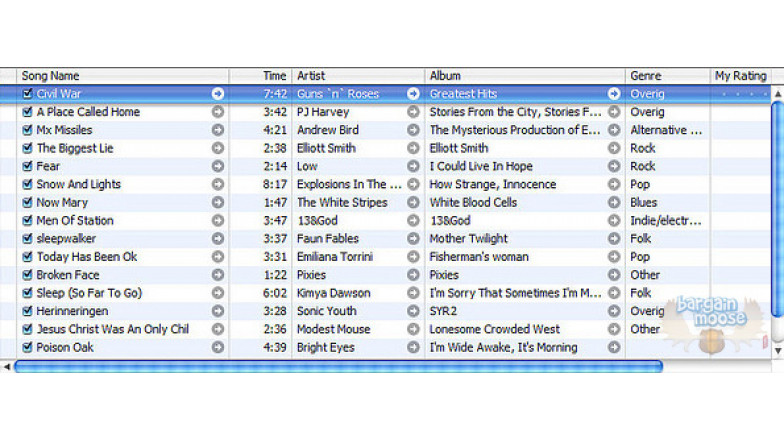The height and width of the screenshot is (441, 784).
Task: Select artist cell Explosions In The ...
Action: [x=349, y=184]
